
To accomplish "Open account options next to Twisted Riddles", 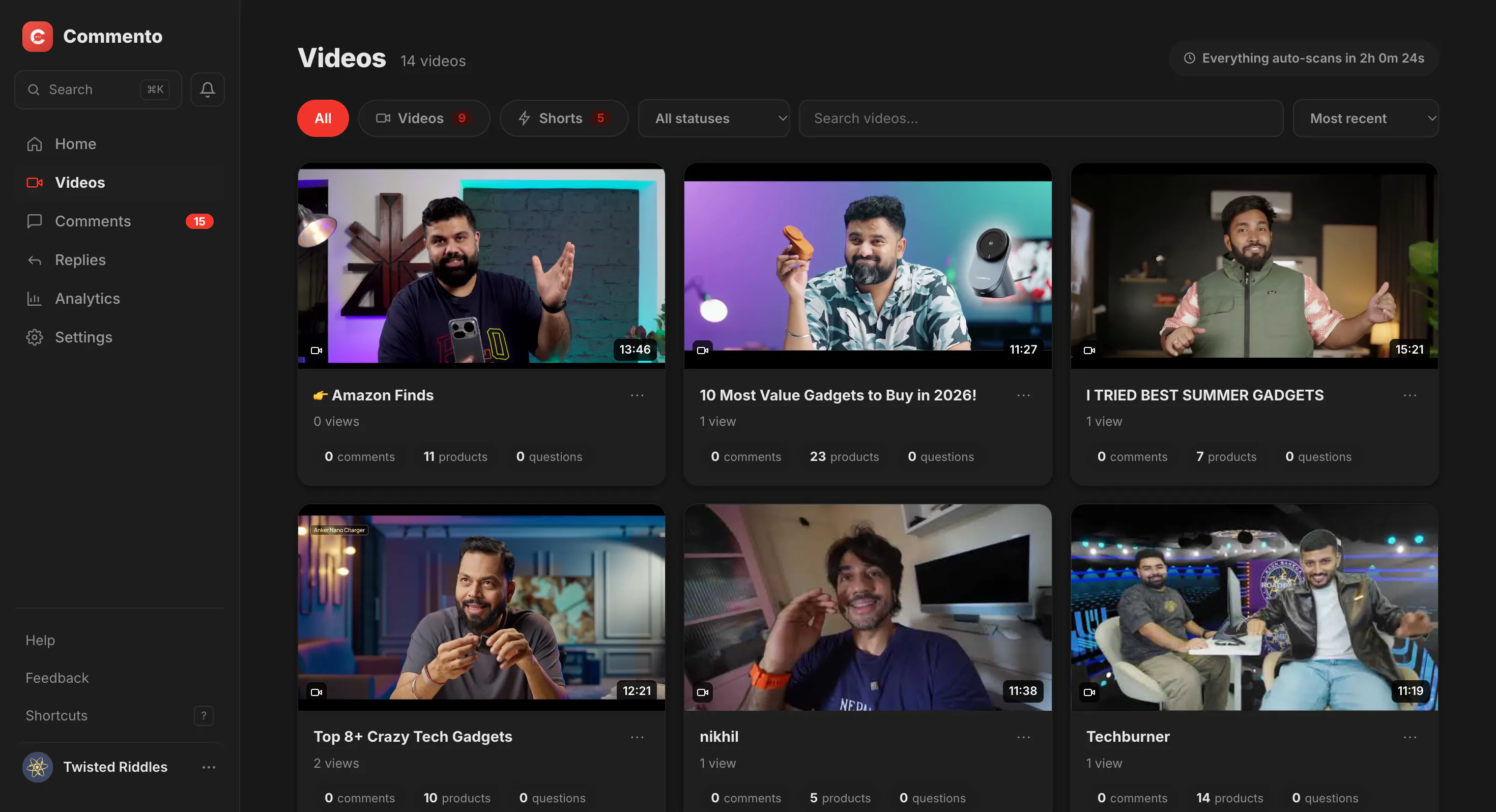I will [209, 767].
